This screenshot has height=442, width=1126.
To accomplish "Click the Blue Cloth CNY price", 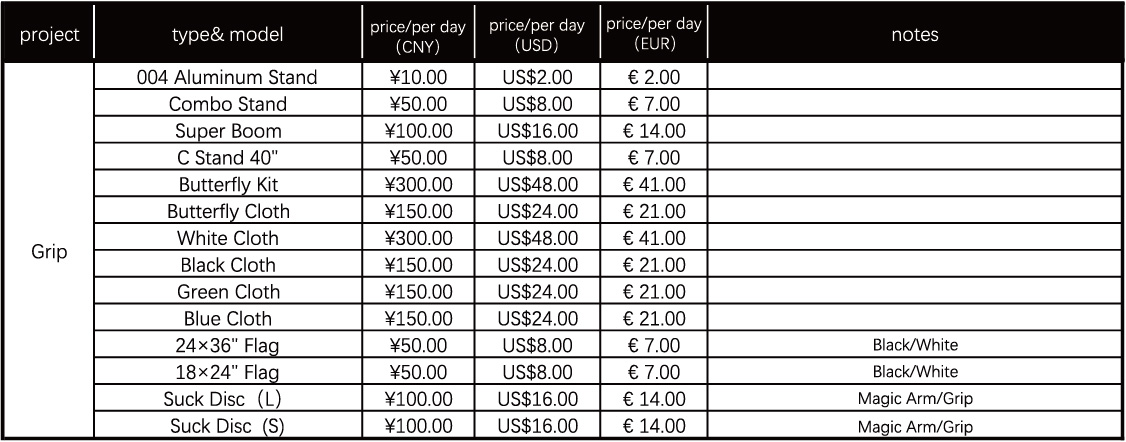I will pos(418,319).
